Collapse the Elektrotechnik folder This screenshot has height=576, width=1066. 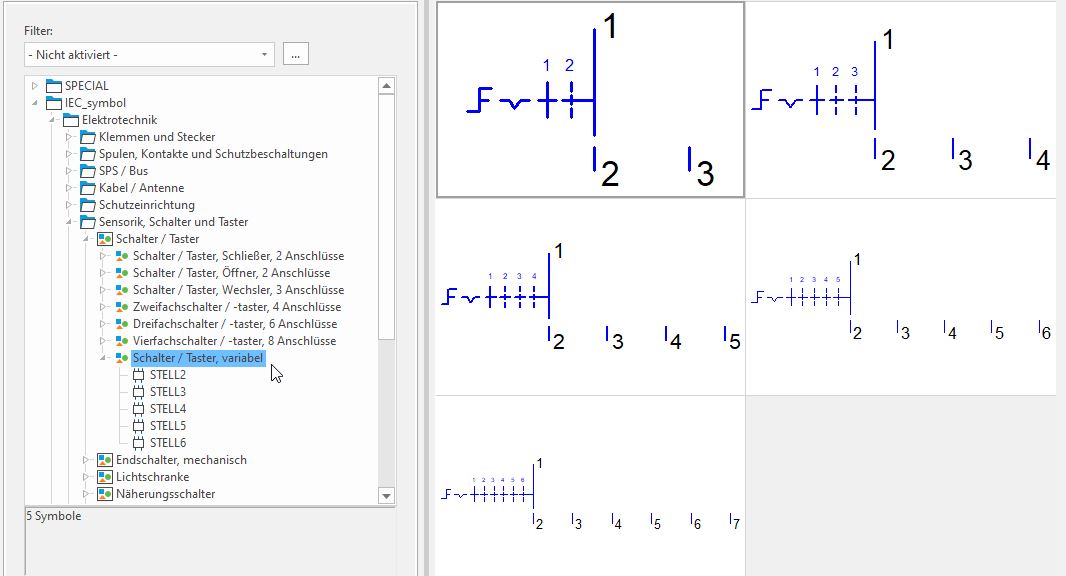[52, 120]
